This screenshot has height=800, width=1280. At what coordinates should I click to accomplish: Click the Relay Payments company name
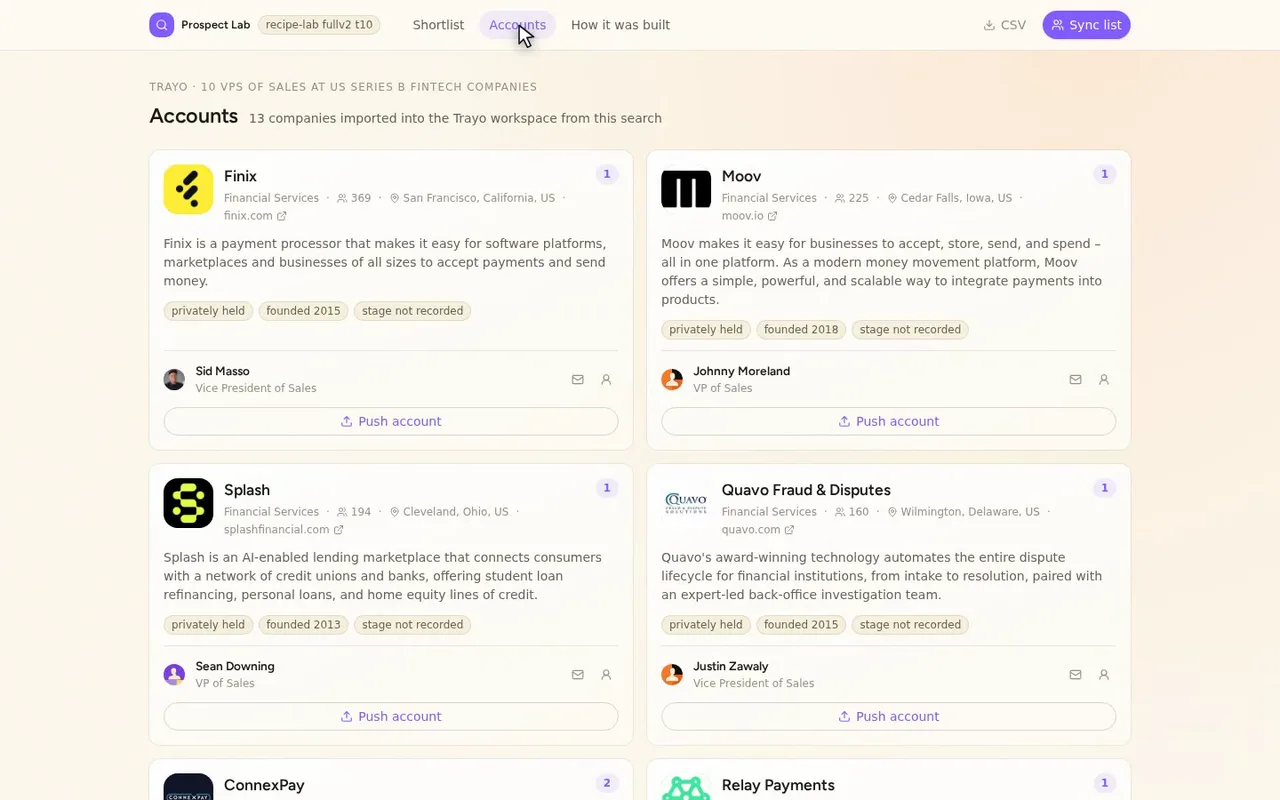778,785
